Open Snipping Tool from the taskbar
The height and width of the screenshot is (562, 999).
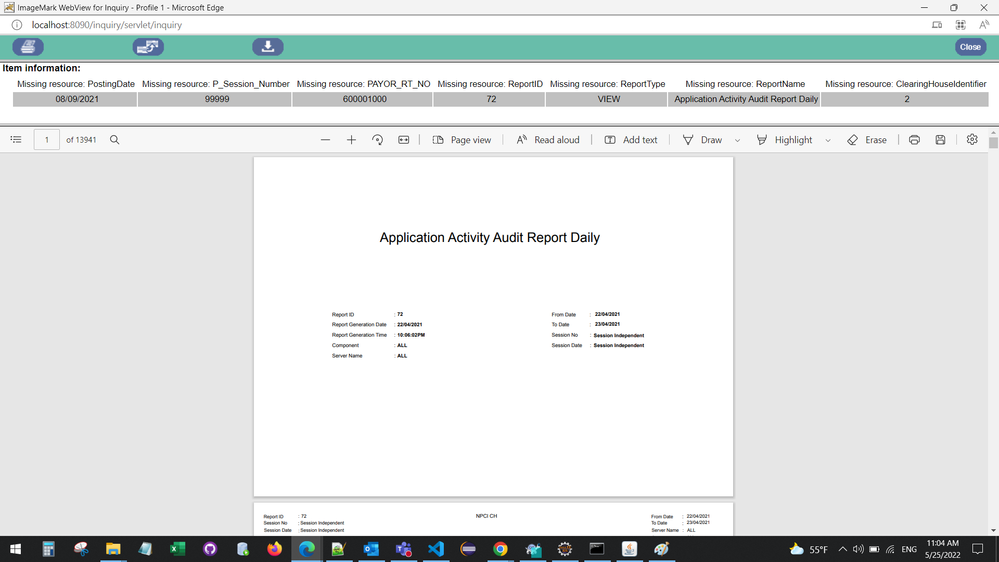pos(81,549)
